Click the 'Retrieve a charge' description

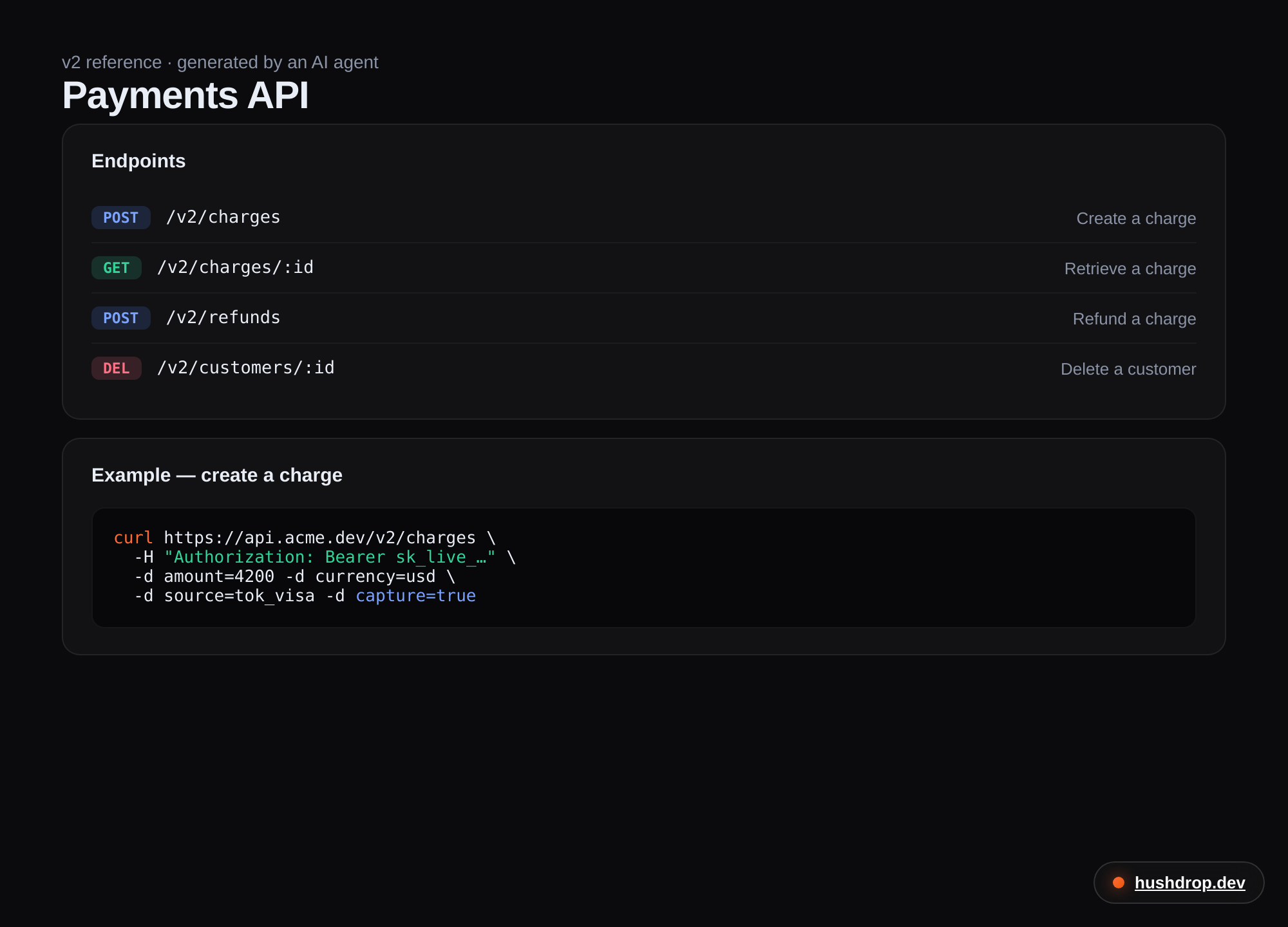tap(1130, 269)
